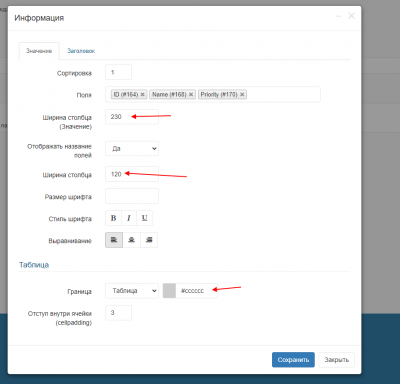Edit the #cccccc color value field
The width and height of the screenshot is (400, 384).
(x=197, y=291)
